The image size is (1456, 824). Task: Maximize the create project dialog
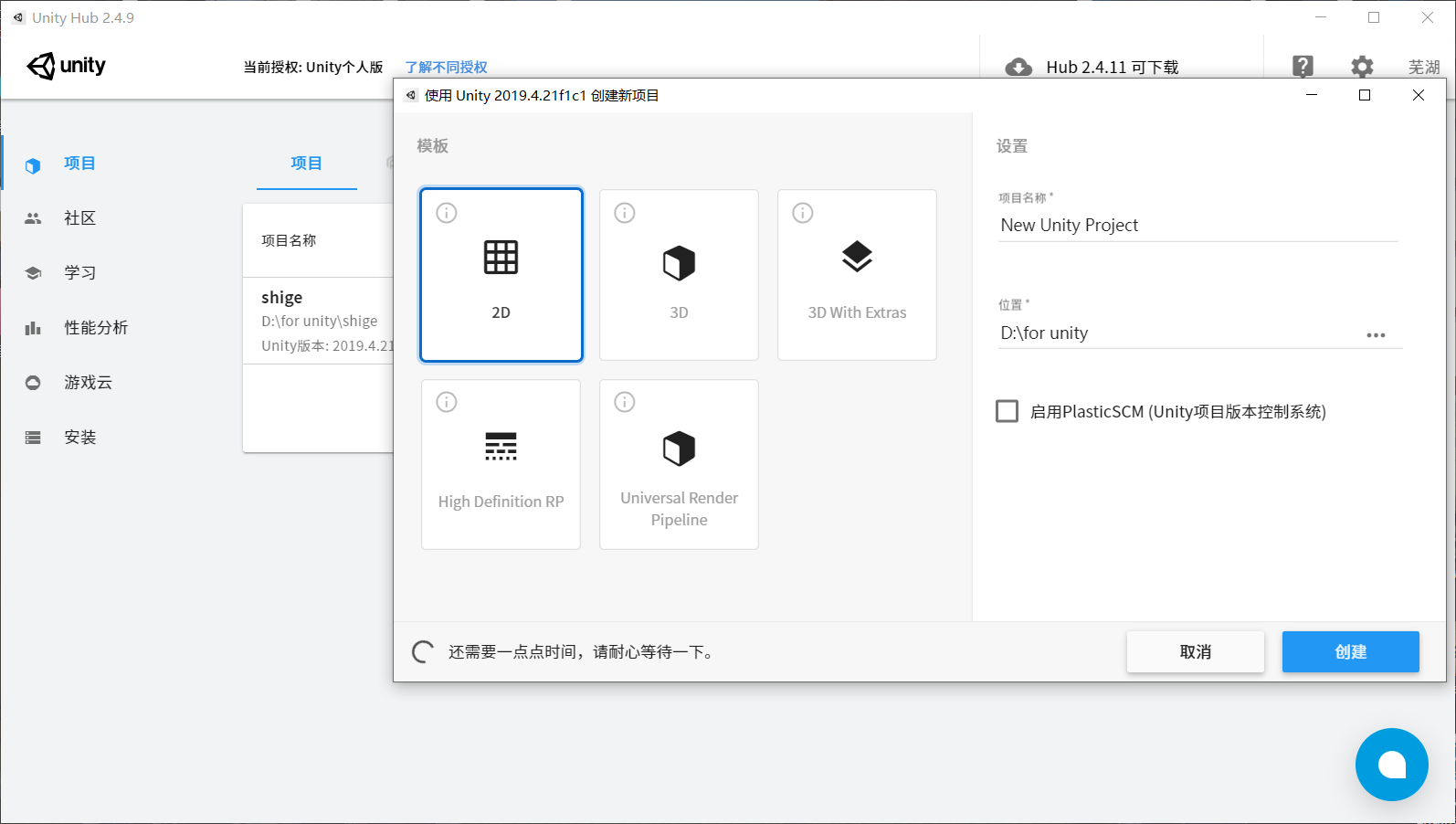point(1365,95)
